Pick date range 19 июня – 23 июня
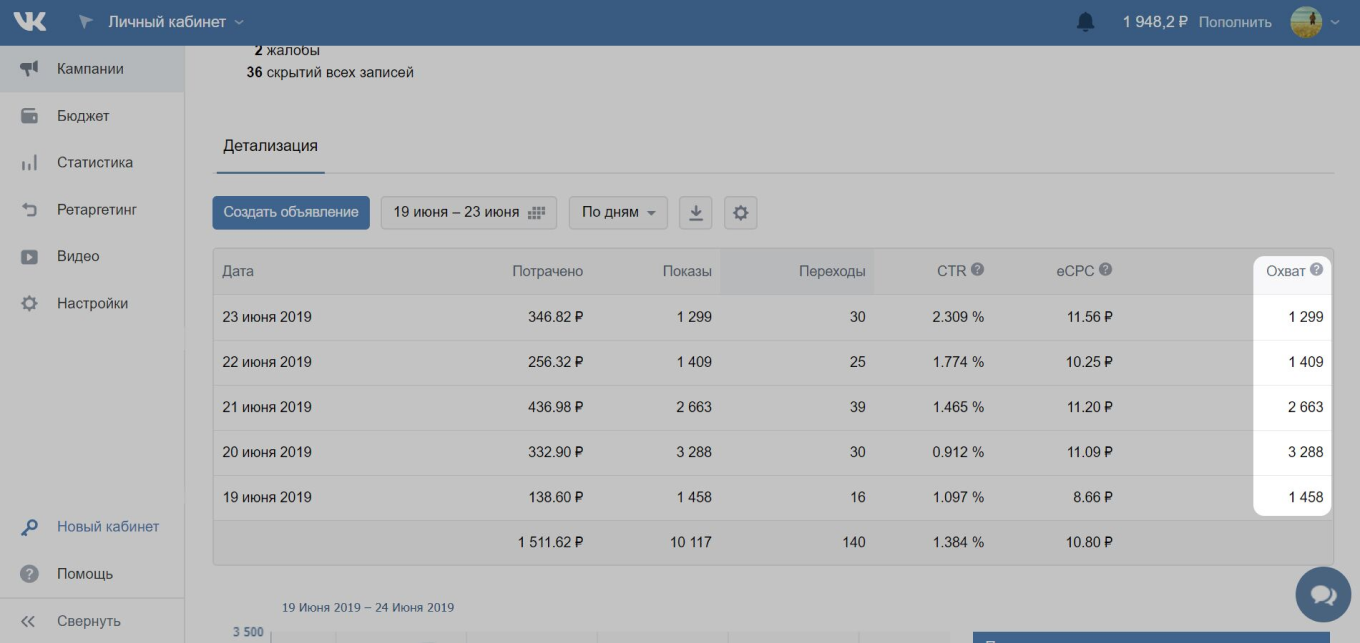 [468, 212]
